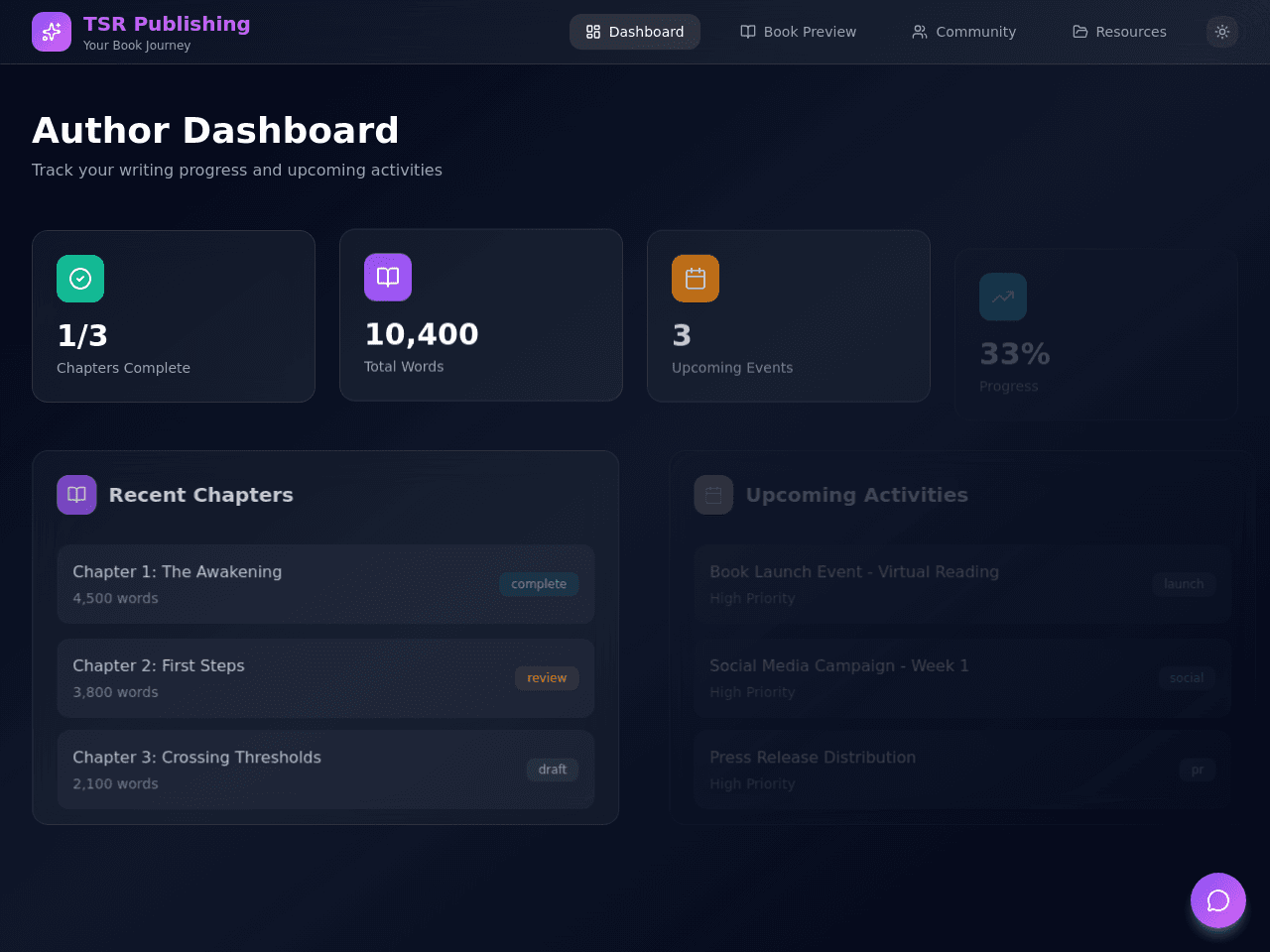Image resolution: width=1270 pixels, height=952 pixels.
Task: Open the Book Preview tab
Action: click(x=799, y=32)
